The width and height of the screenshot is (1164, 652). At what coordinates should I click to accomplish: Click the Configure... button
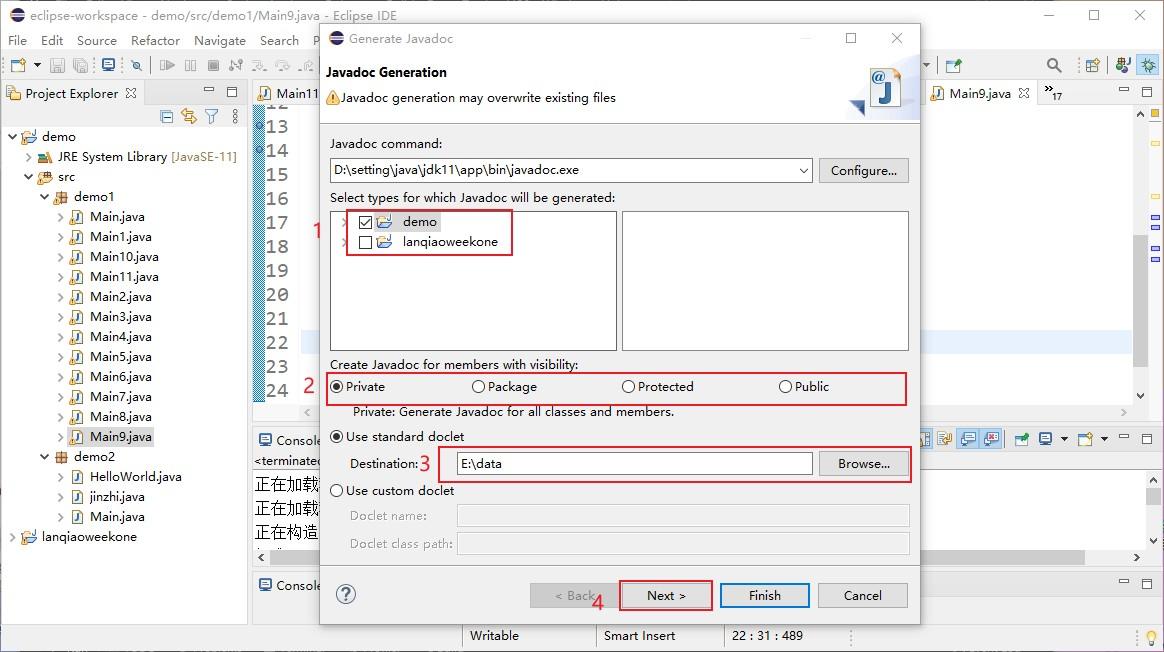point(863,171)
